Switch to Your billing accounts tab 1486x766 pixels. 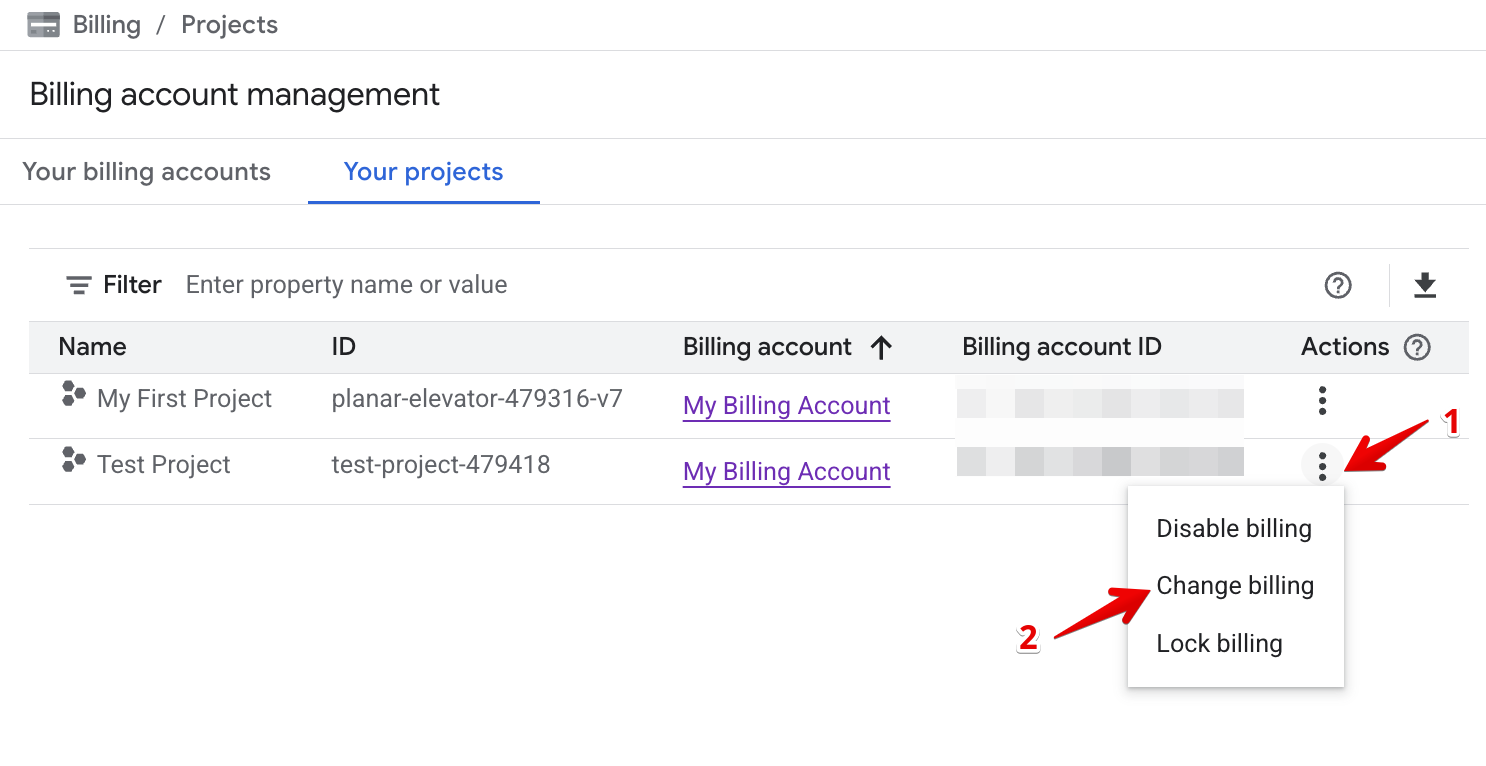click(x=146, y=172)
